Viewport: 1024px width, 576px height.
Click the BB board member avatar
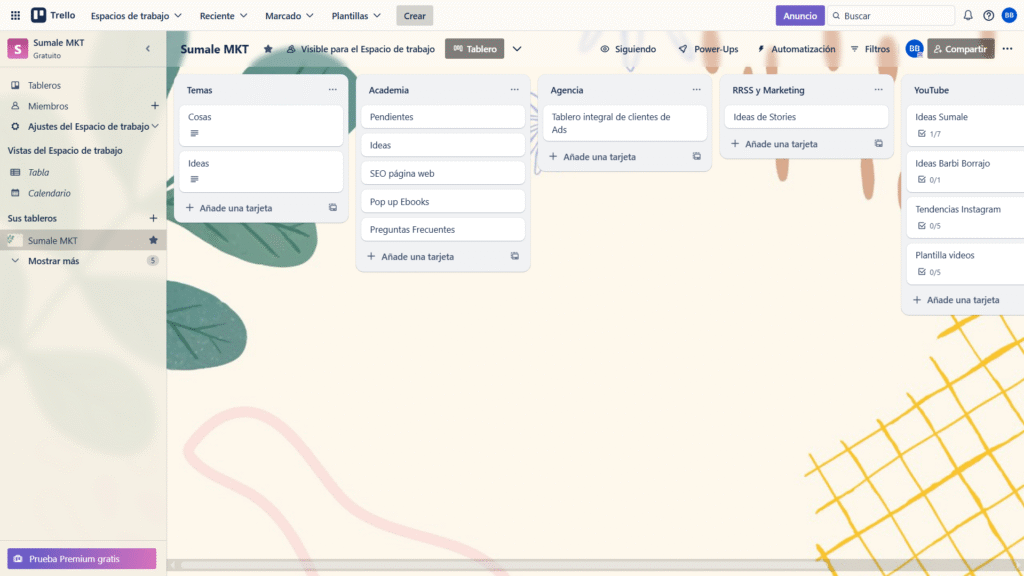(x=914, y=48)
